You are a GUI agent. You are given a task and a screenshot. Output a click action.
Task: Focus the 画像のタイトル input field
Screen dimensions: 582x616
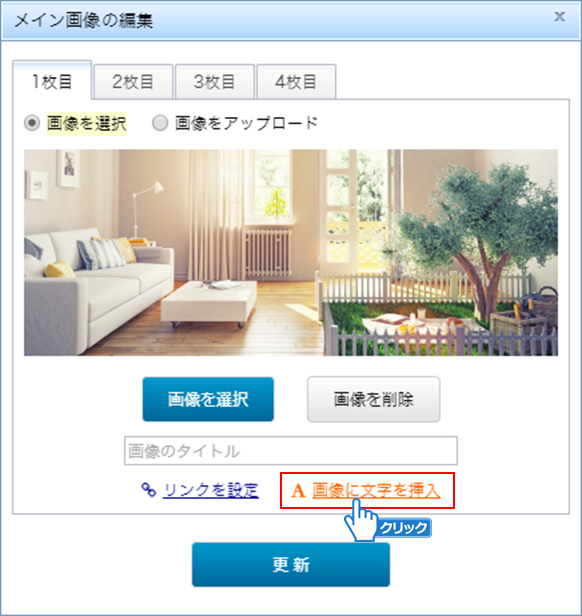[x=291, y=451]
